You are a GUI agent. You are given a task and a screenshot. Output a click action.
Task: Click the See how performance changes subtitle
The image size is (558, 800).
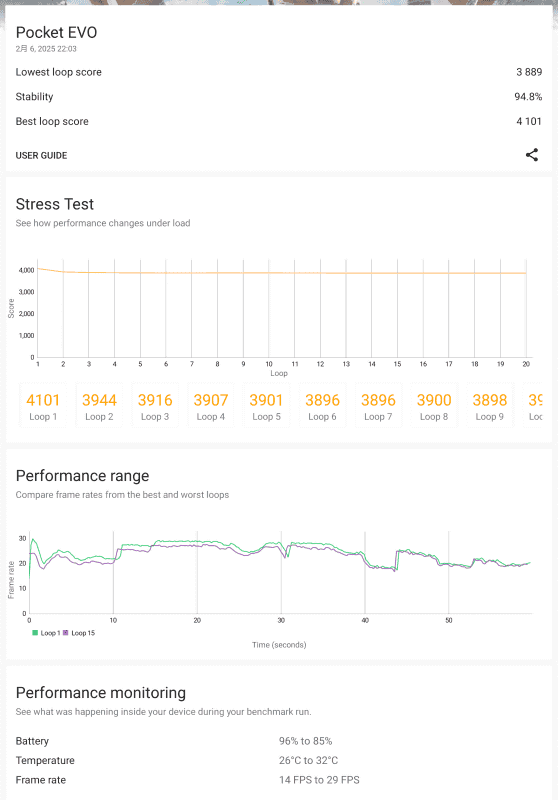point(103,223)
